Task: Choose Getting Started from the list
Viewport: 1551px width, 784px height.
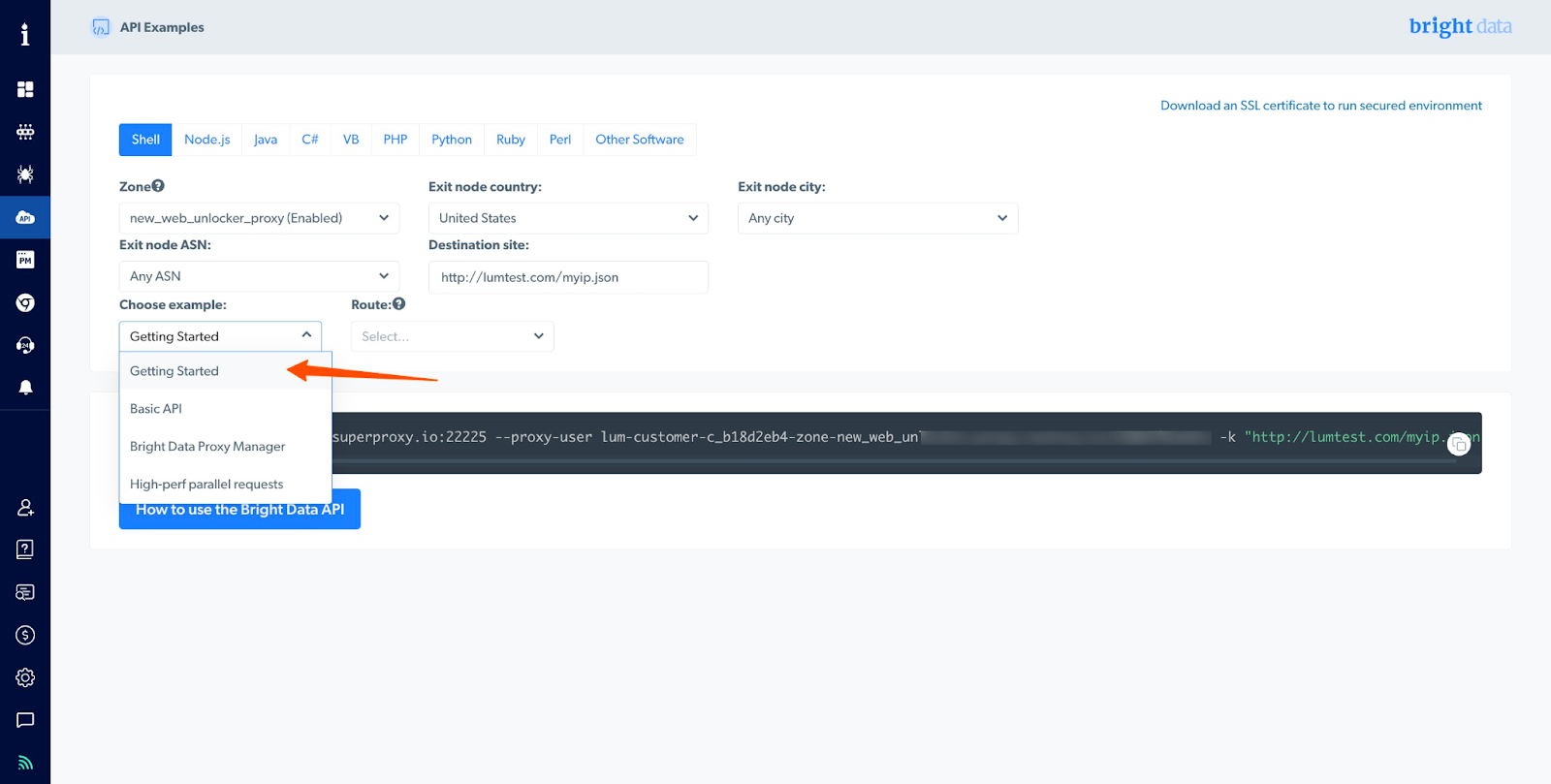Action: coord(225,371)
